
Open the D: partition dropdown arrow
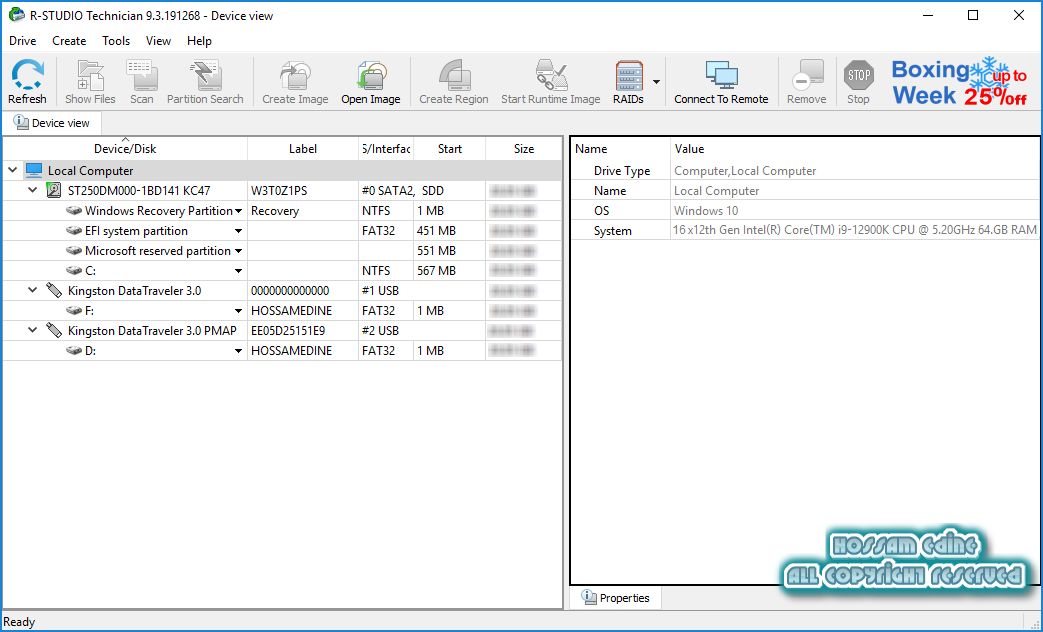tap(239, 351)
